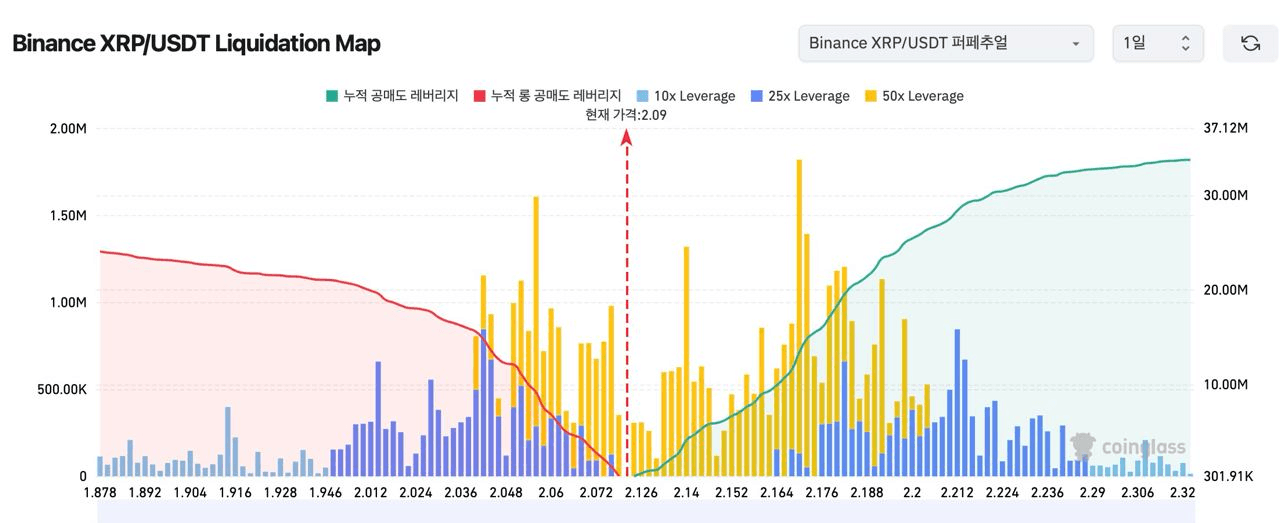This screenshot has width=1280, height=523.
Task: Click the refresh icon button
Action: 1250,43
